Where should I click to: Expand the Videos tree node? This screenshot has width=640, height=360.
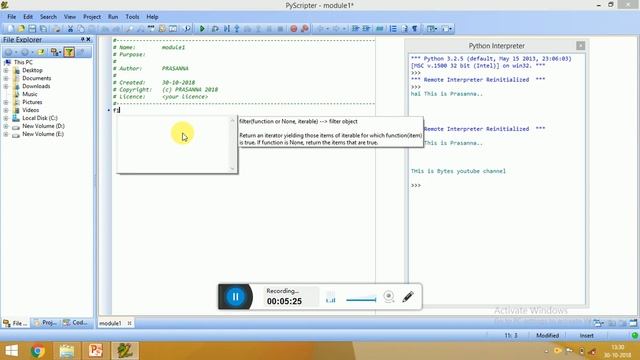[x=6, y=110]
